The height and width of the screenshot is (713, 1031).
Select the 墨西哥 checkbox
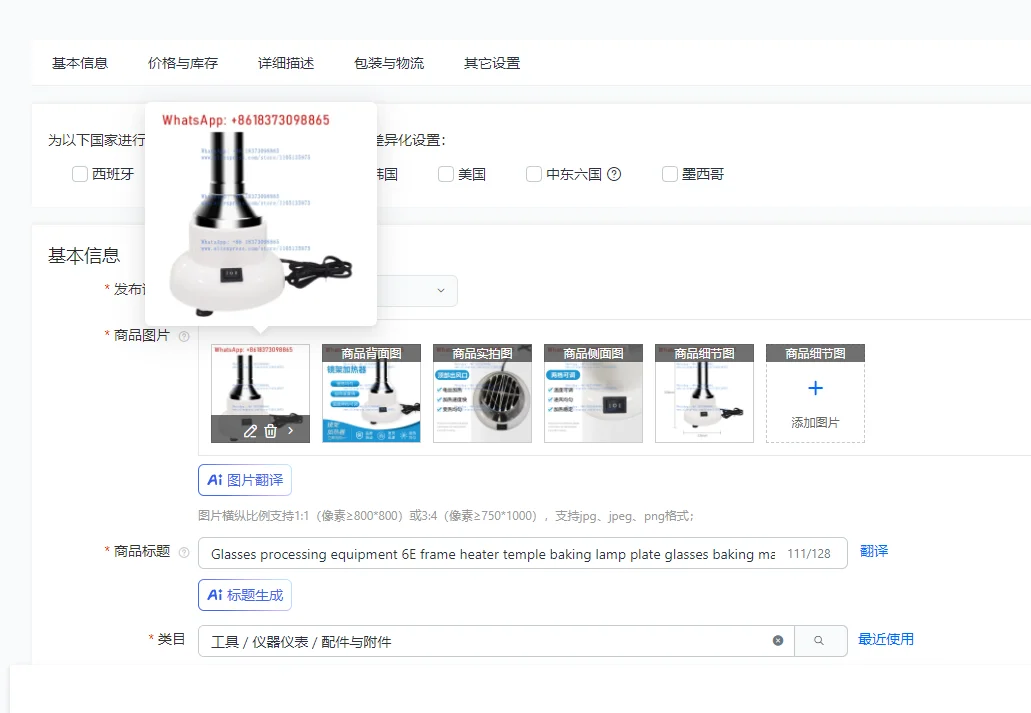click(x=669, y=174)
